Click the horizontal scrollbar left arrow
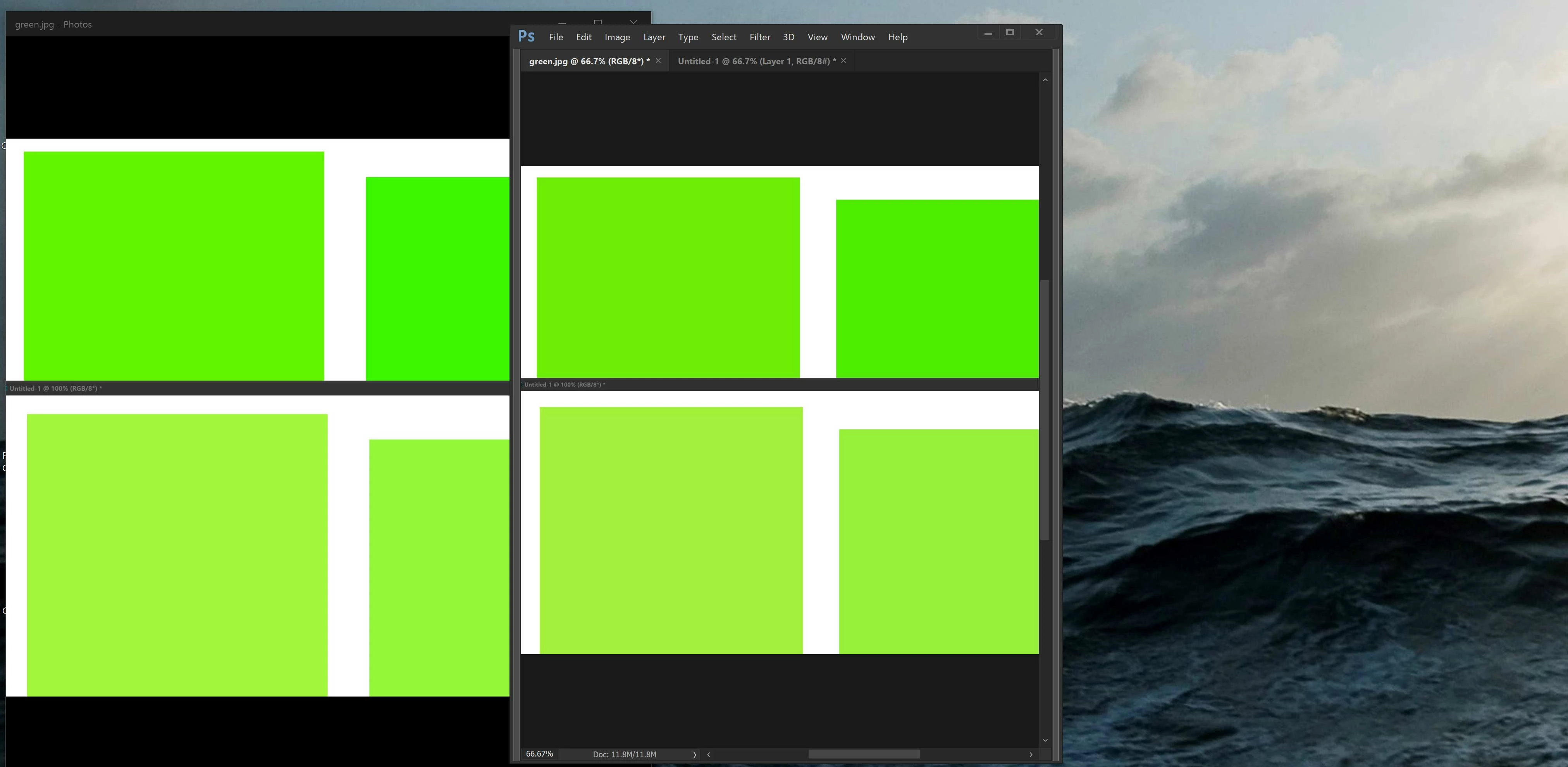1568x767 pixels. [x=709, y=754]
